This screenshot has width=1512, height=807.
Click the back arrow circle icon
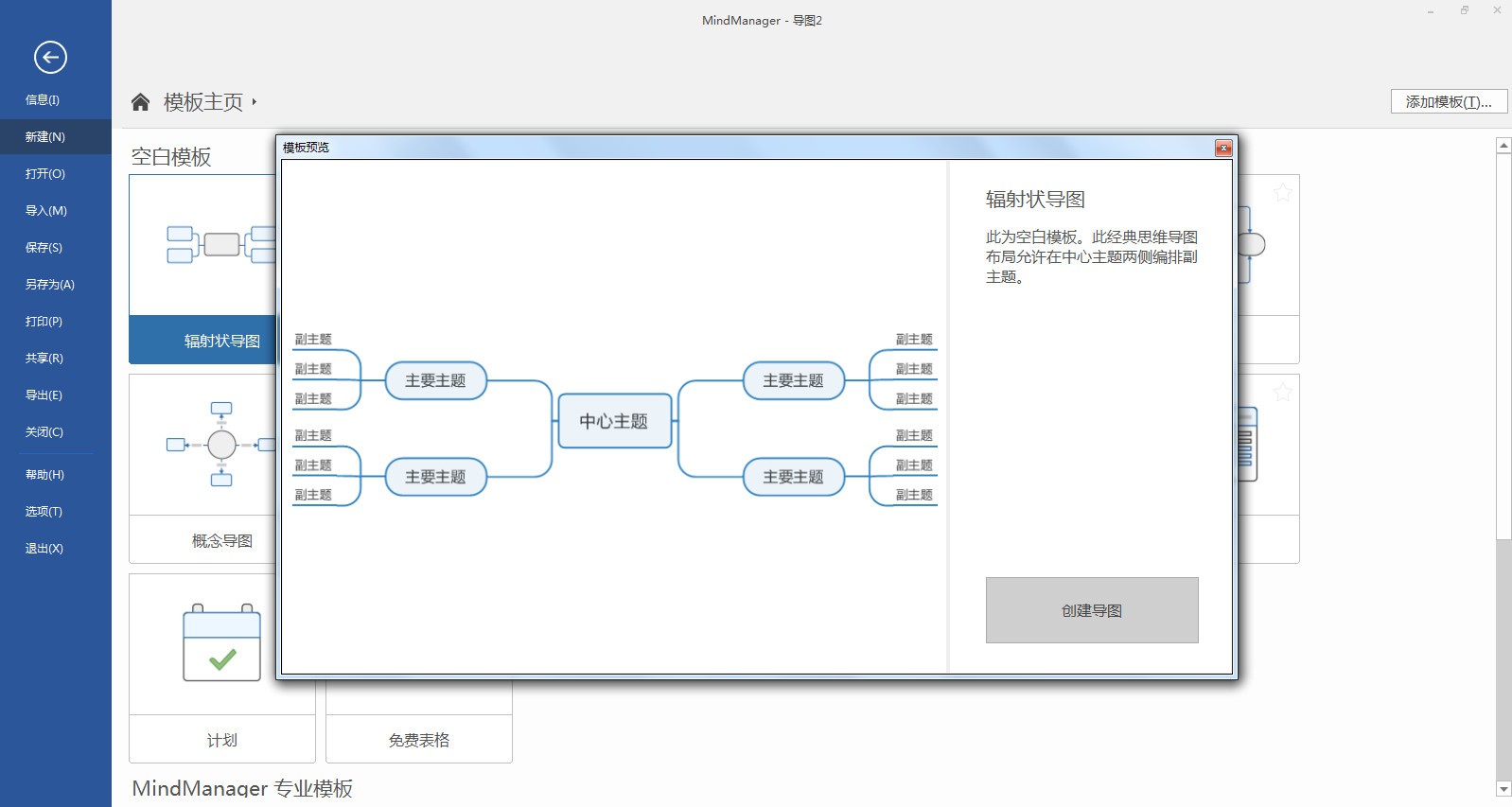point(50,58)
